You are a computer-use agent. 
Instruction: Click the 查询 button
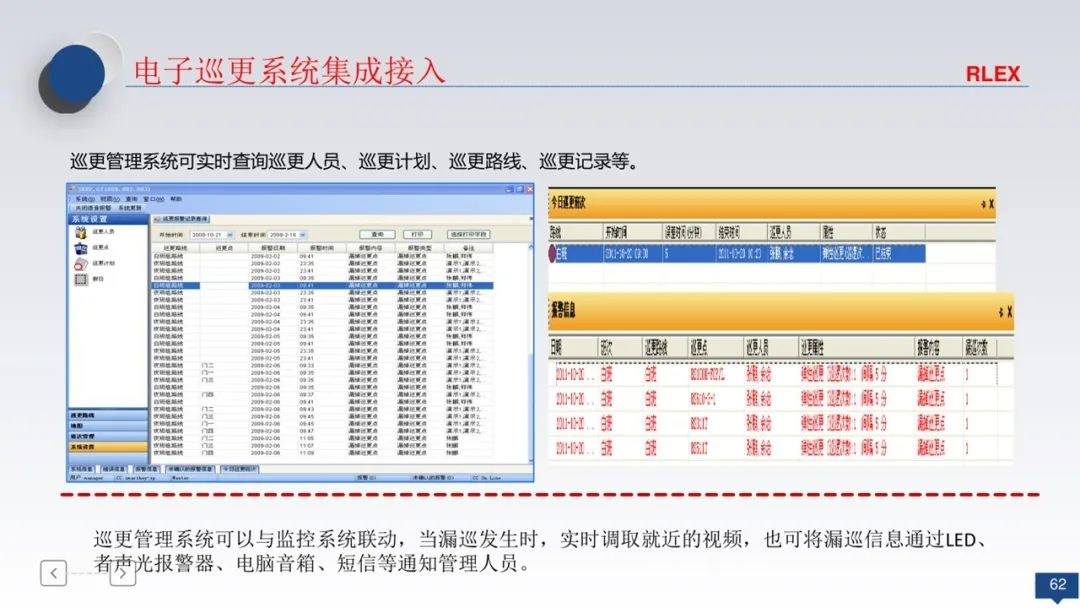378,235
